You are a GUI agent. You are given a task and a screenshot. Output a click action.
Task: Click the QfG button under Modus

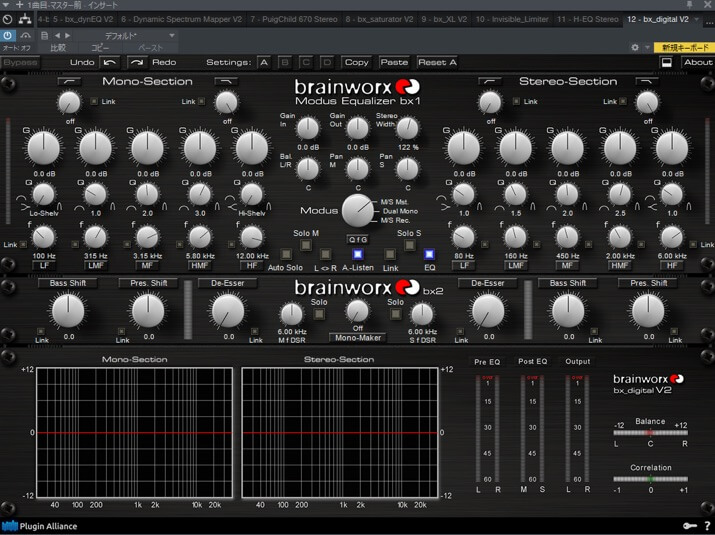358,239
